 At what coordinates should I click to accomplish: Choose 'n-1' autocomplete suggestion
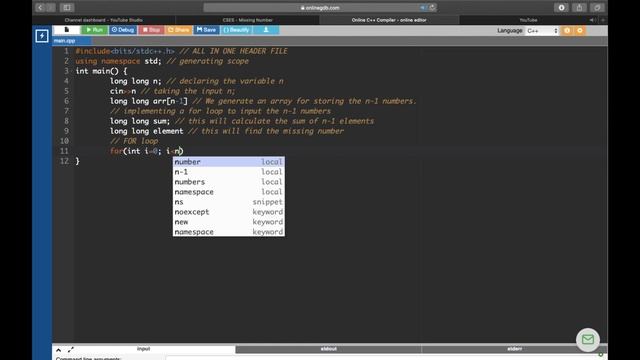coord(229,172)
